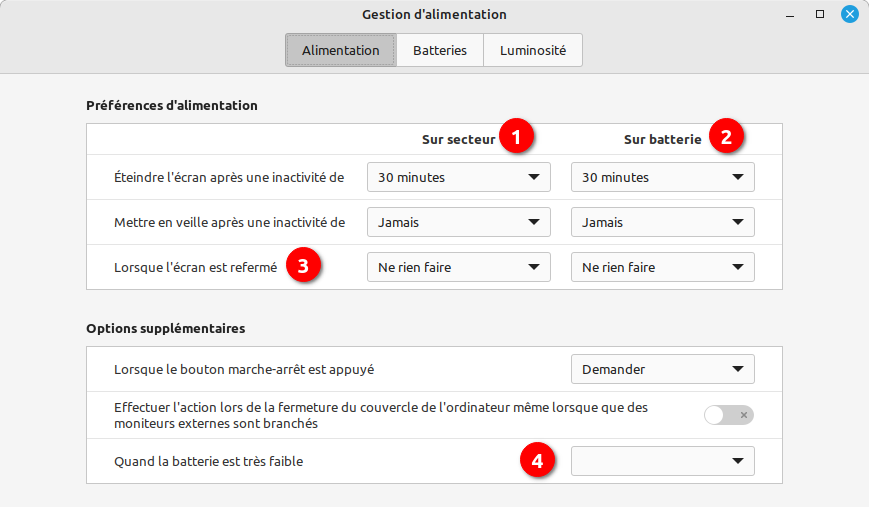Click the 'Options supplémentaires' heading

[x=166, y=329]
